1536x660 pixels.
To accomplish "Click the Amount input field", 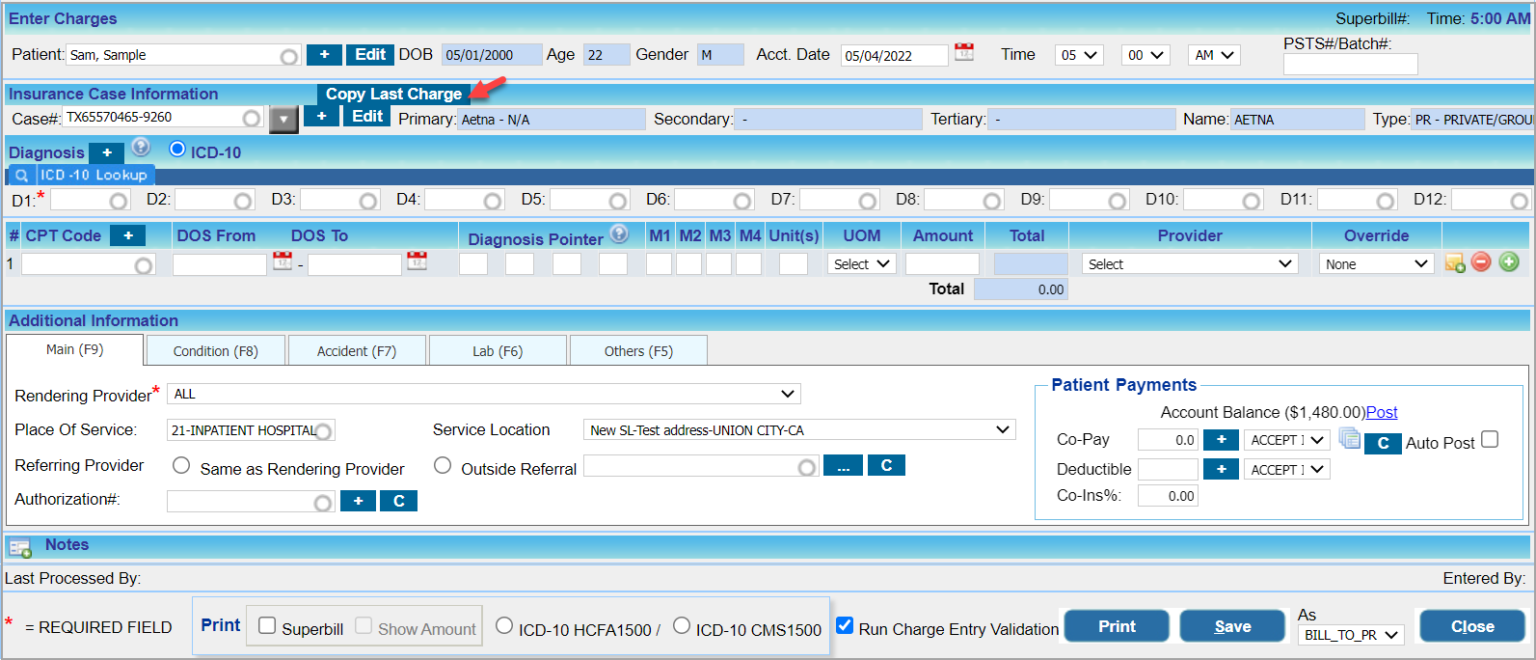I will pos(942,264).
